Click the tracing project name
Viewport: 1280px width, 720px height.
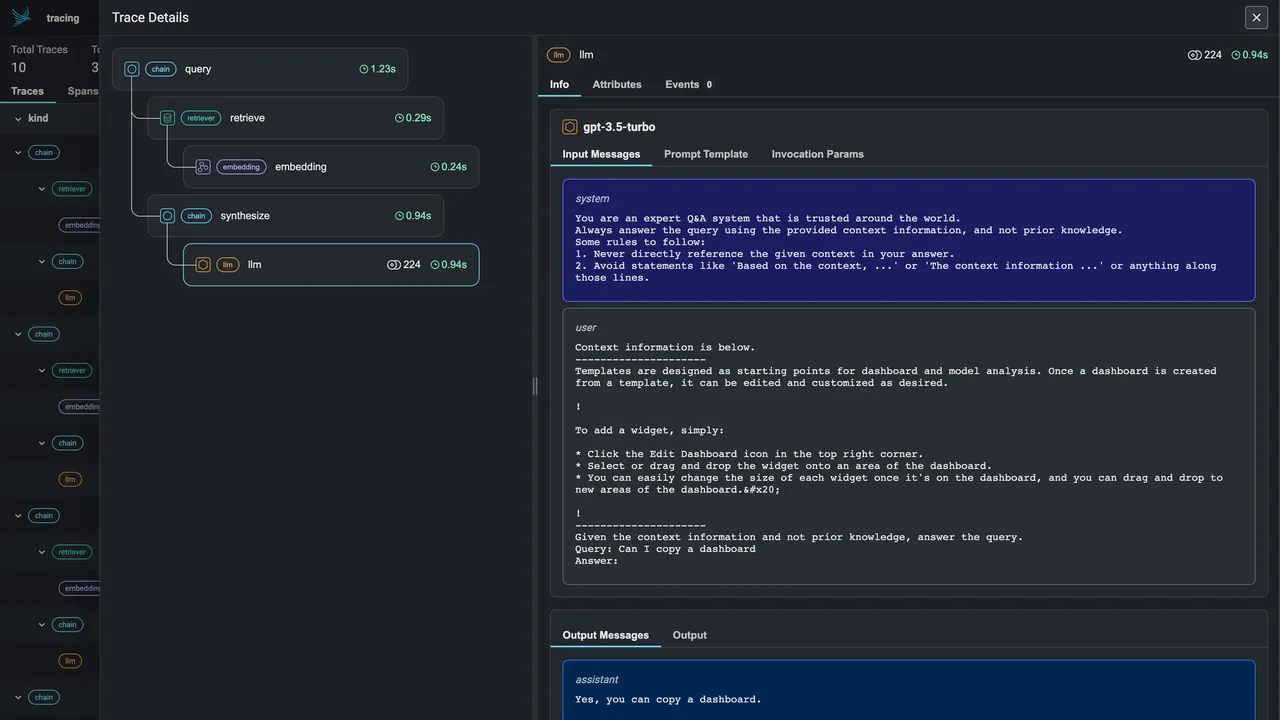pos(63,18)
